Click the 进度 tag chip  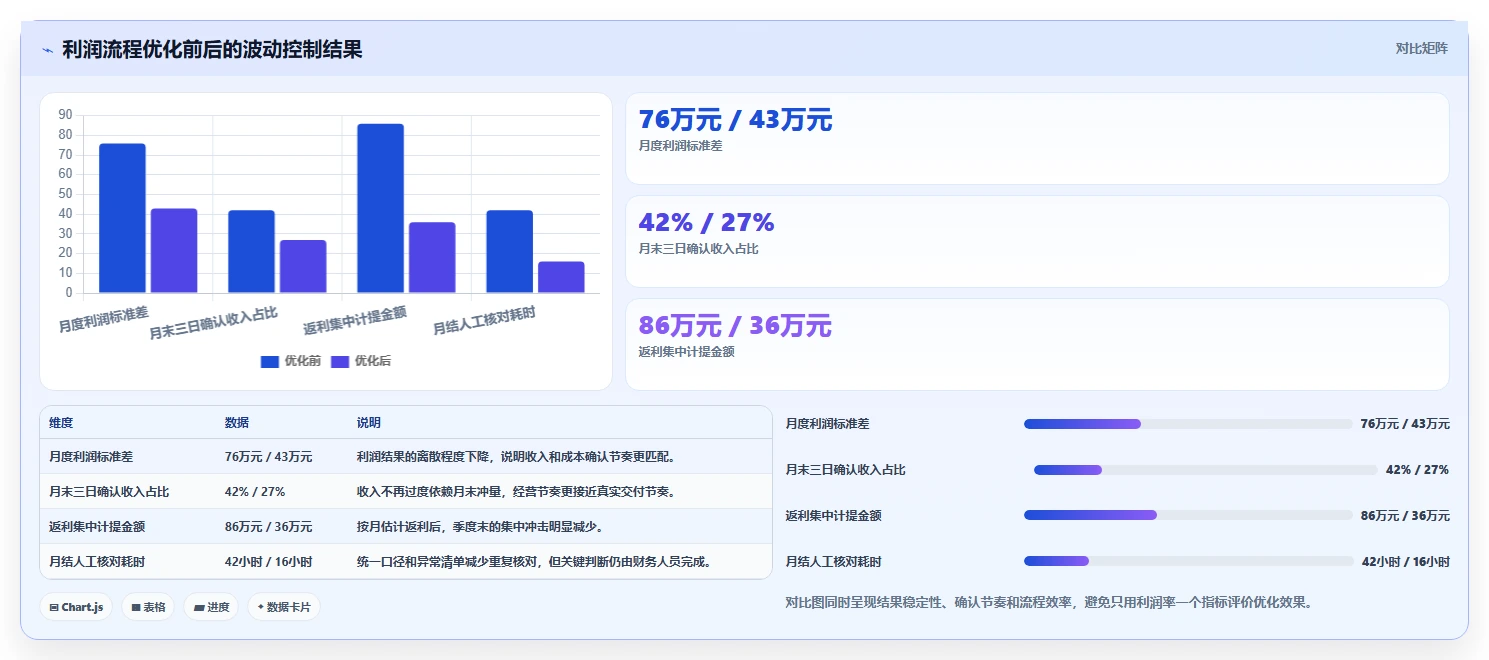click(x=211, y=606)
